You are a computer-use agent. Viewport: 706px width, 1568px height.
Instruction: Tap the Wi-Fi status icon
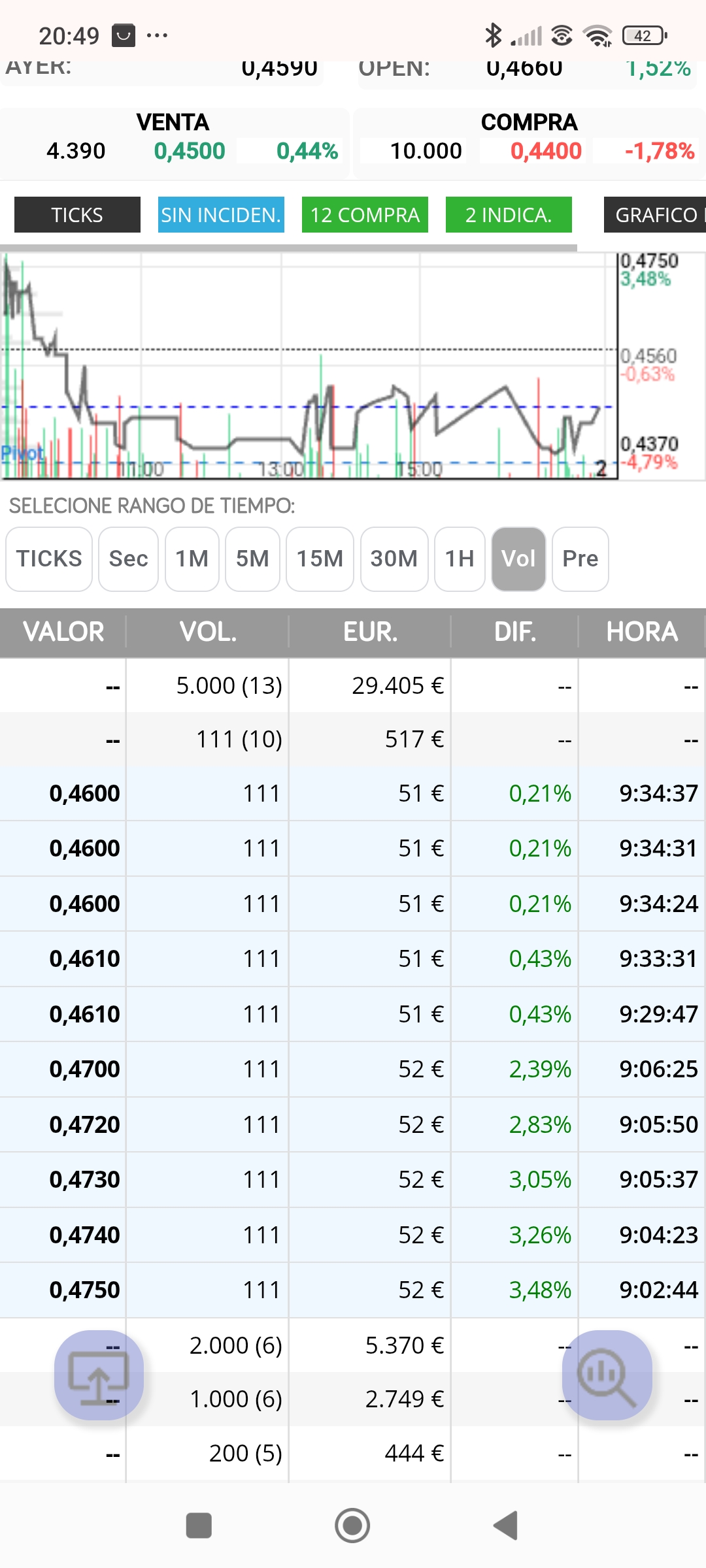[x=597, y=35]
